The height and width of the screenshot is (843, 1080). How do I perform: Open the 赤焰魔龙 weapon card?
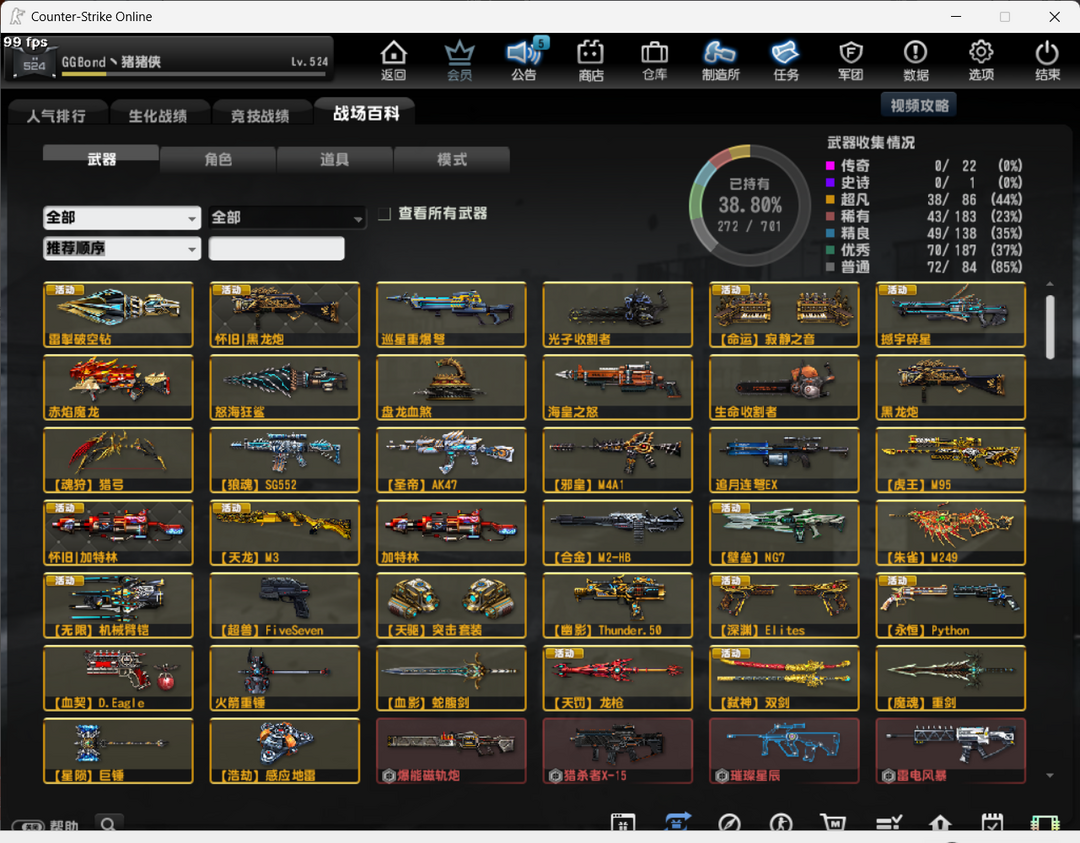click(118, 387)
